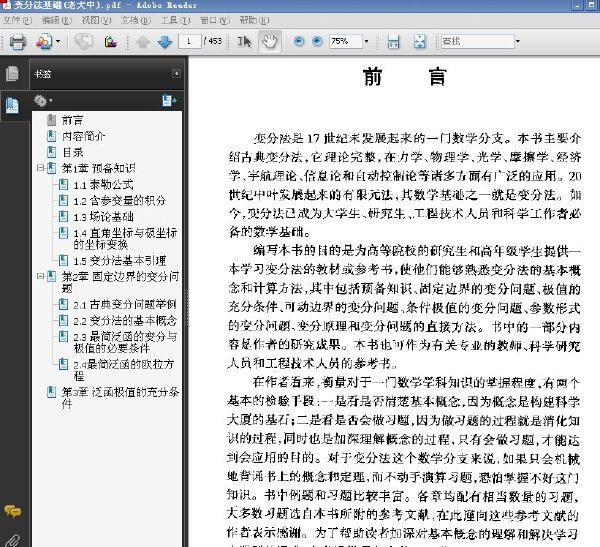Open the Comments panel icon

coord(13,511)
